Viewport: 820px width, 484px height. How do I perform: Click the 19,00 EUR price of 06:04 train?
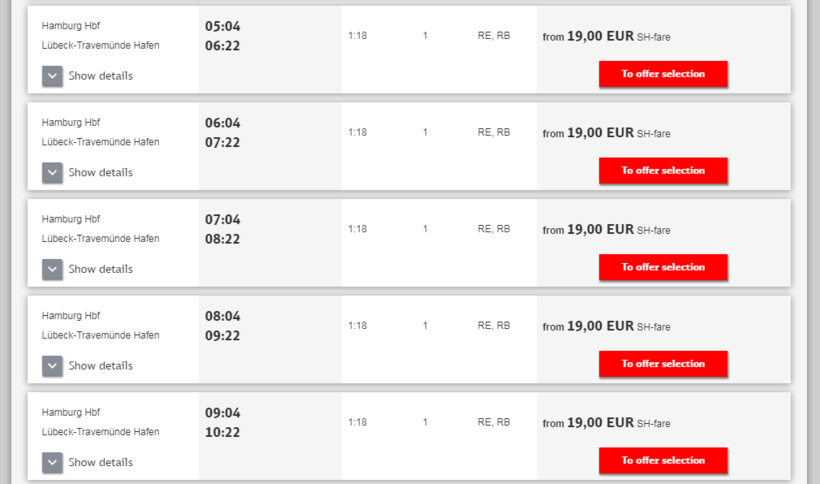pyautogui.click(x=600, y=133)
